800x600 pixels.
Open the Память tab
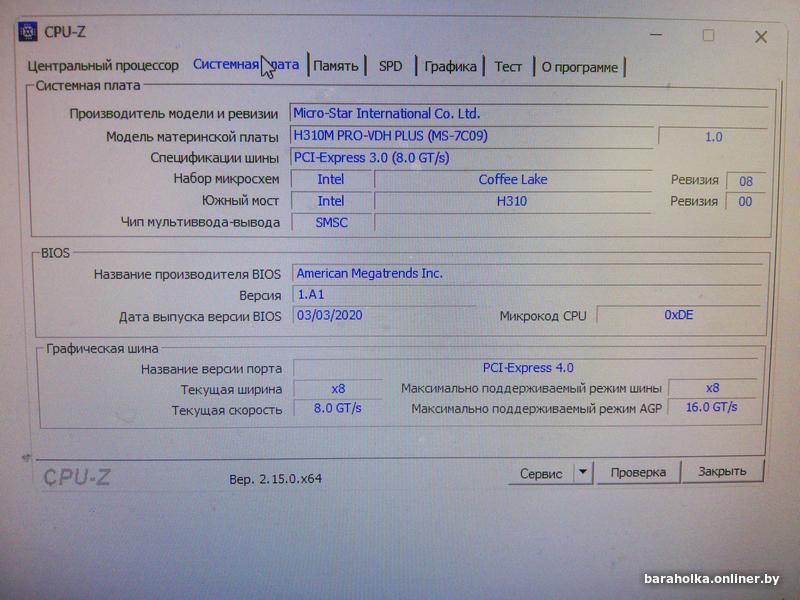pyautogui.click(x=336, y=66)
